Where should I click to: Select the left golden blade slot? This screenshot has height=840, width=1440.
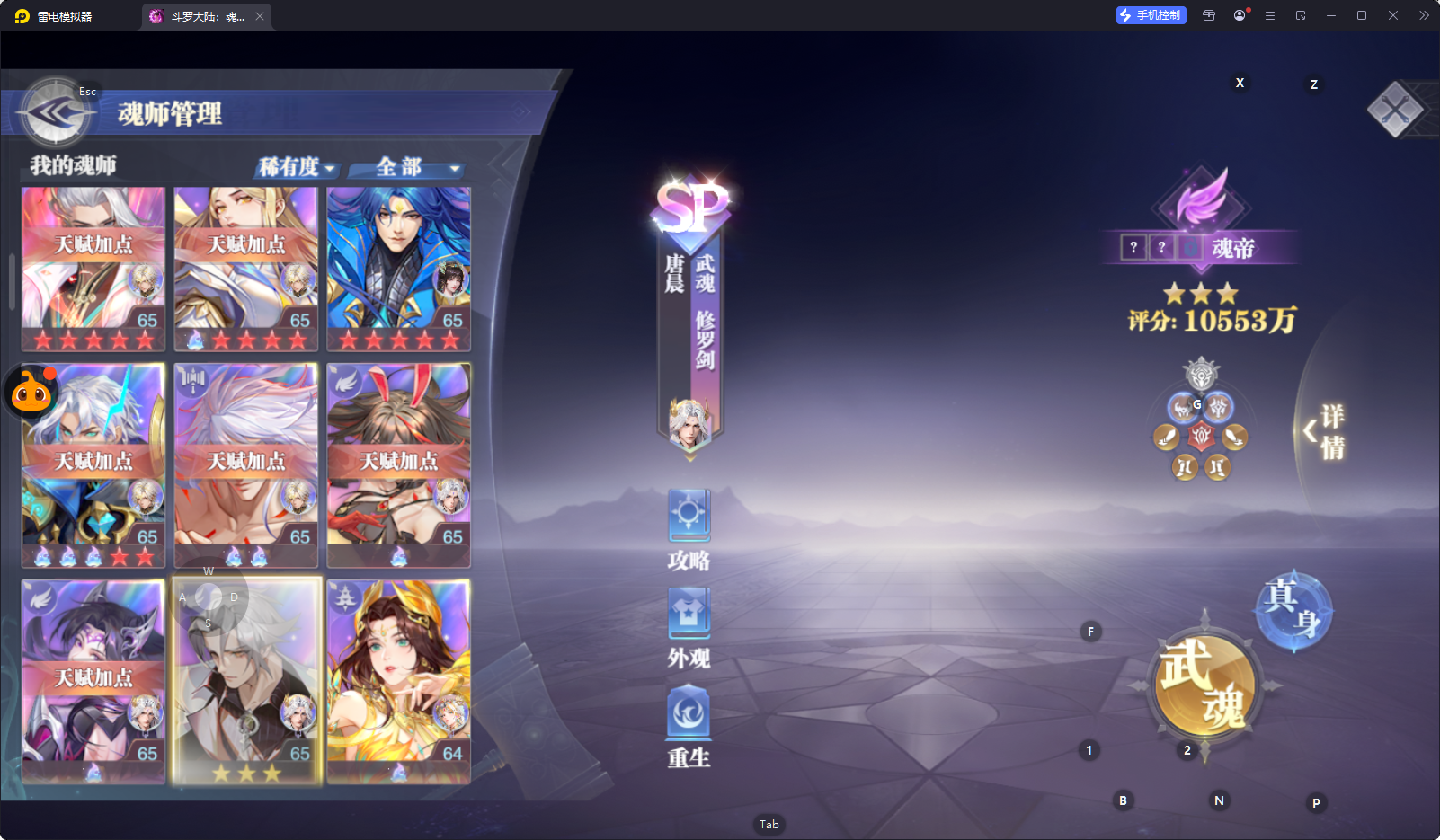tap(1167, 438)
